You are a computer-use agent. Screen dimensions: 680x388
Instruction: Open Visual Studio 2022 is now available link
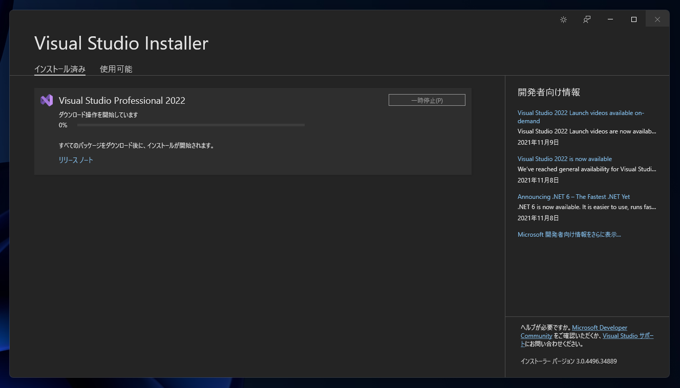coord(565,159)
